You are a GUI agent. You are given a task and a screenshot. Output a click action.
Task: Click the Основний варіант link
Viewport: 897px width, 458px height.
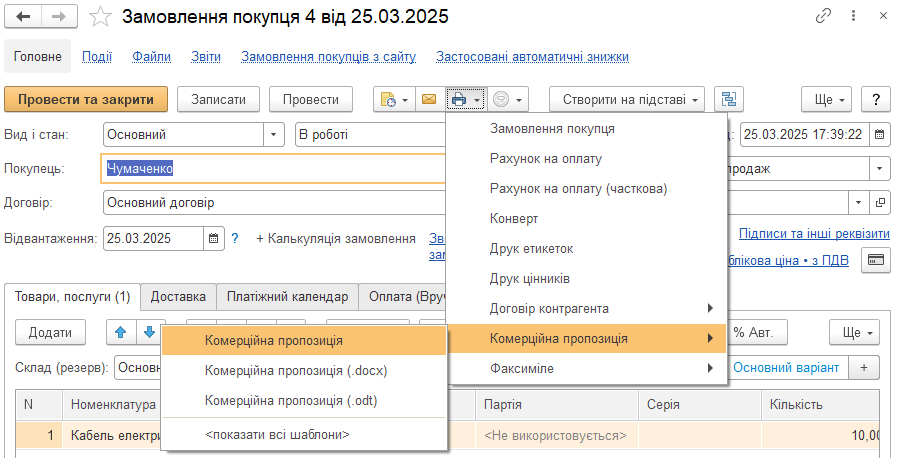coord(786,368)
